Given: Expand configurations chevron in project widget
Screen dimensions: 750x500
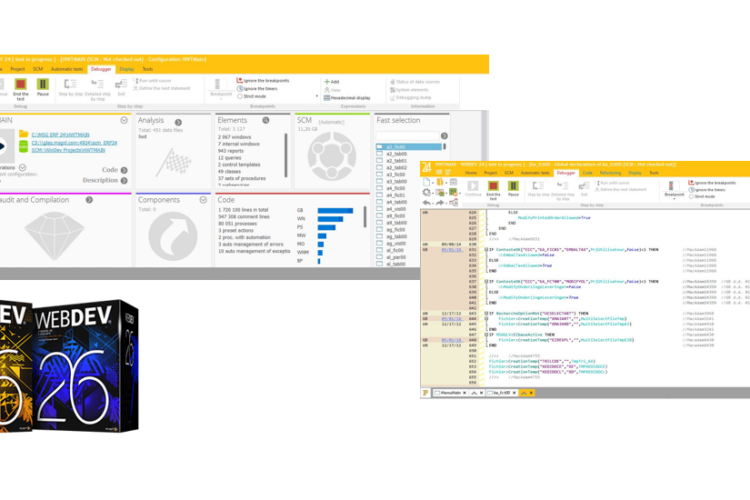Looking at the screenshot, I should click(22, 168).
